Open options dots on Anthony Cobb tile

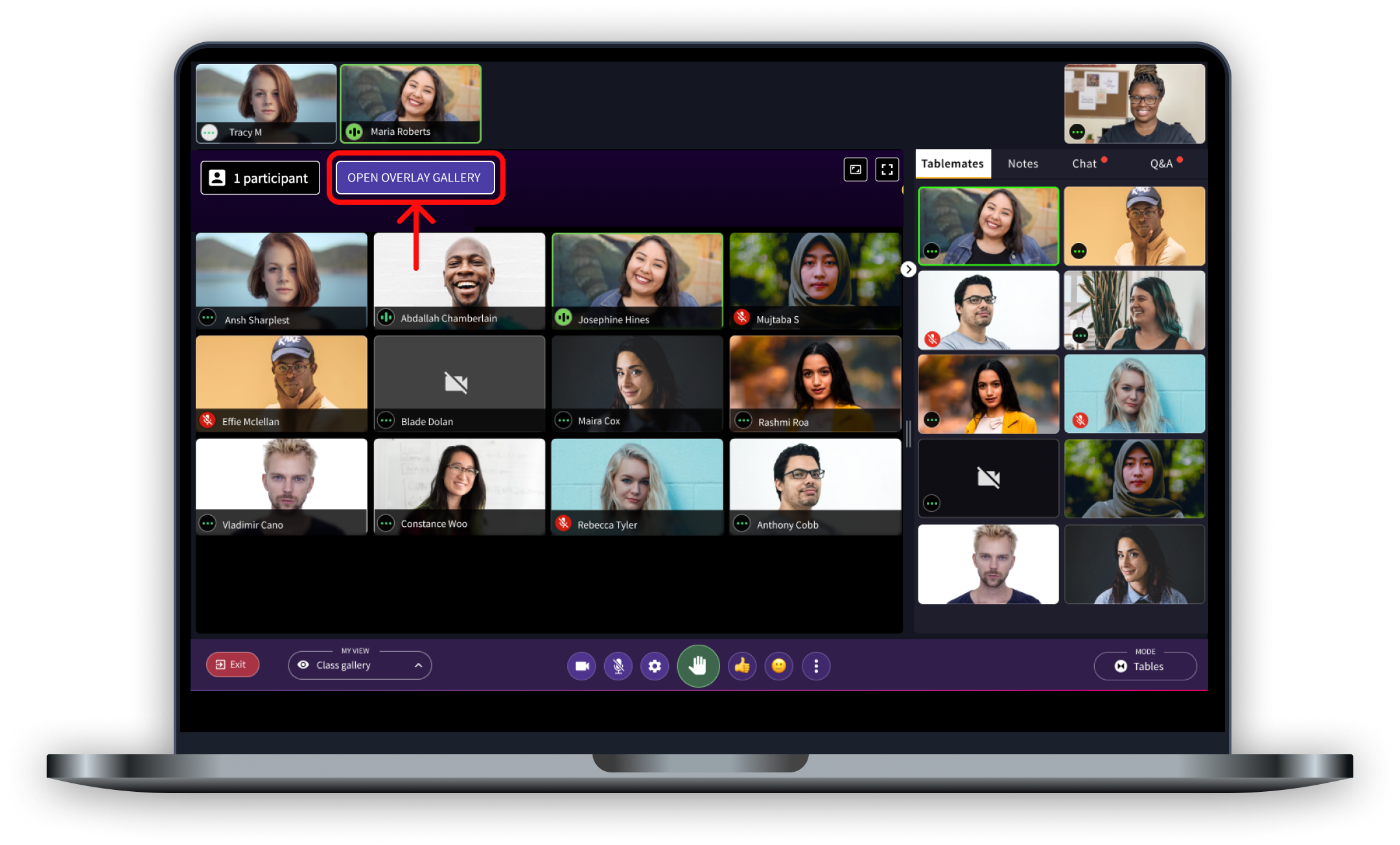coord(742,523)
